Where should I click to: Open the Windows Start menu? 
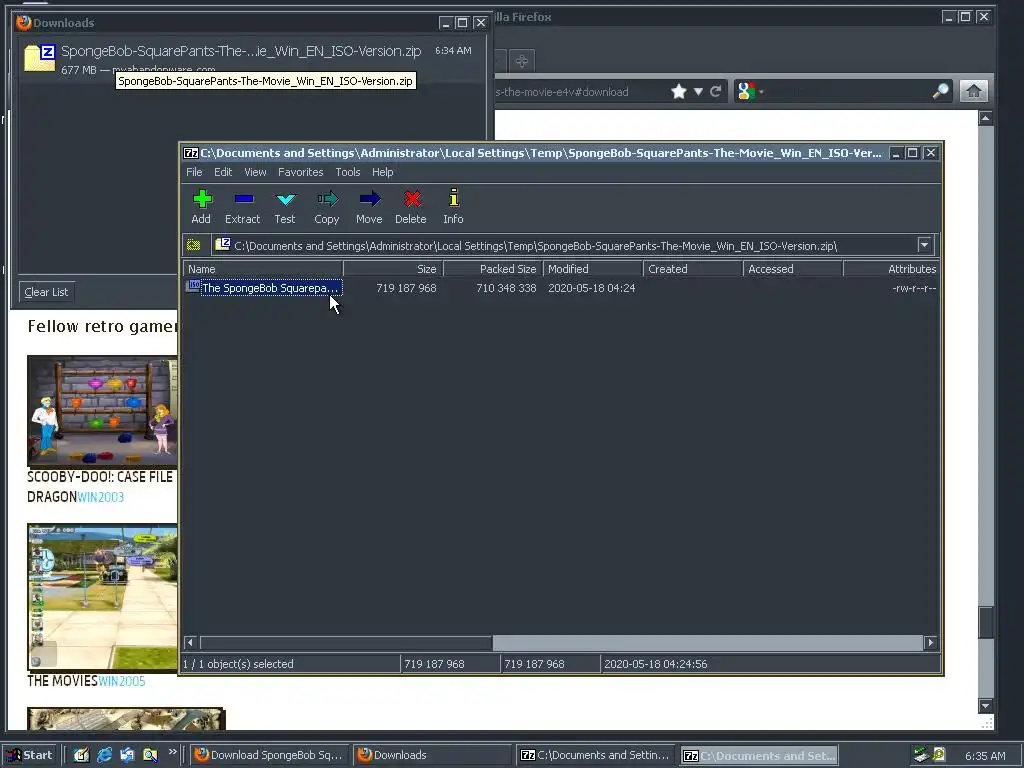point(30,755)
